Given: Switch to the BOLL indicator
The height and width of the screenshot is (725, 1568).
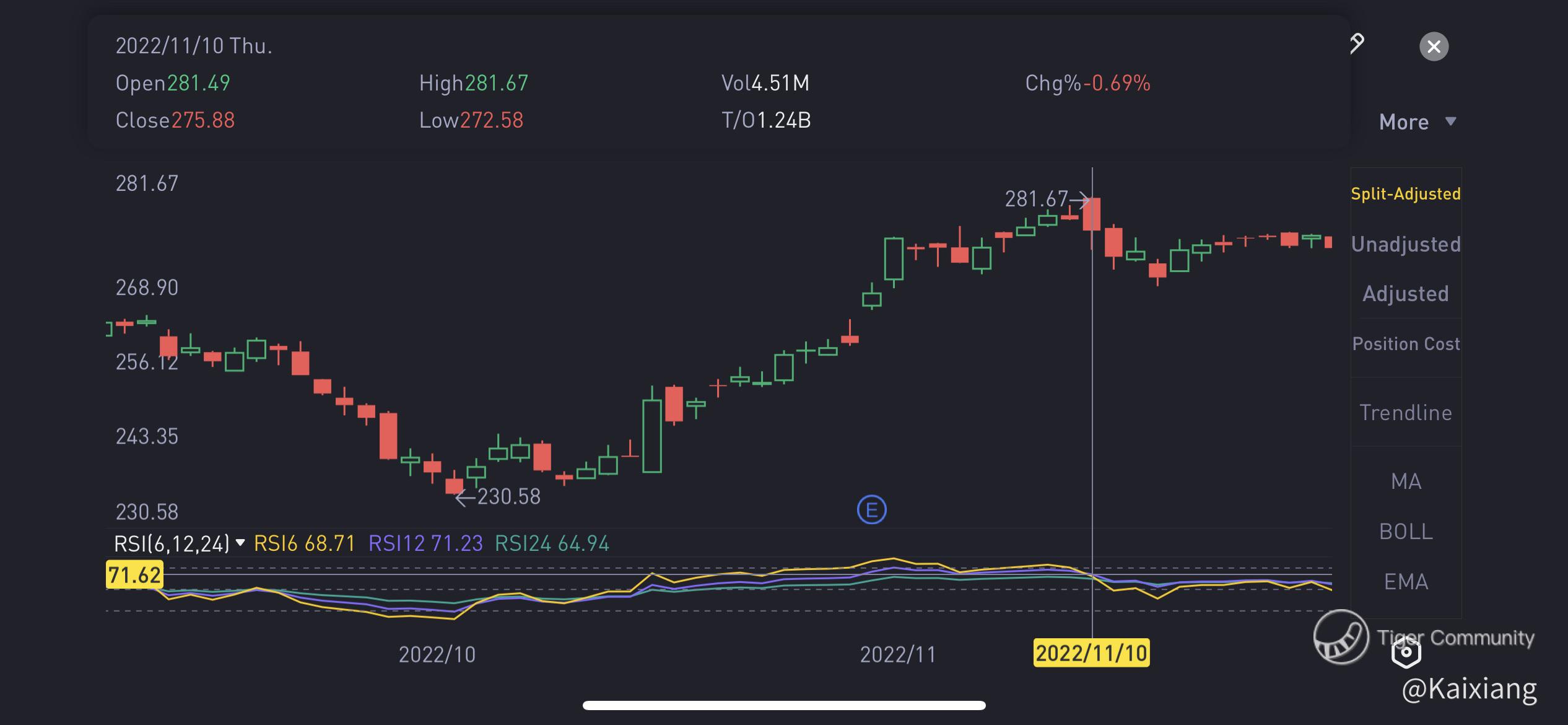Looking at the screenshot, I should (x=1406, y=532).
